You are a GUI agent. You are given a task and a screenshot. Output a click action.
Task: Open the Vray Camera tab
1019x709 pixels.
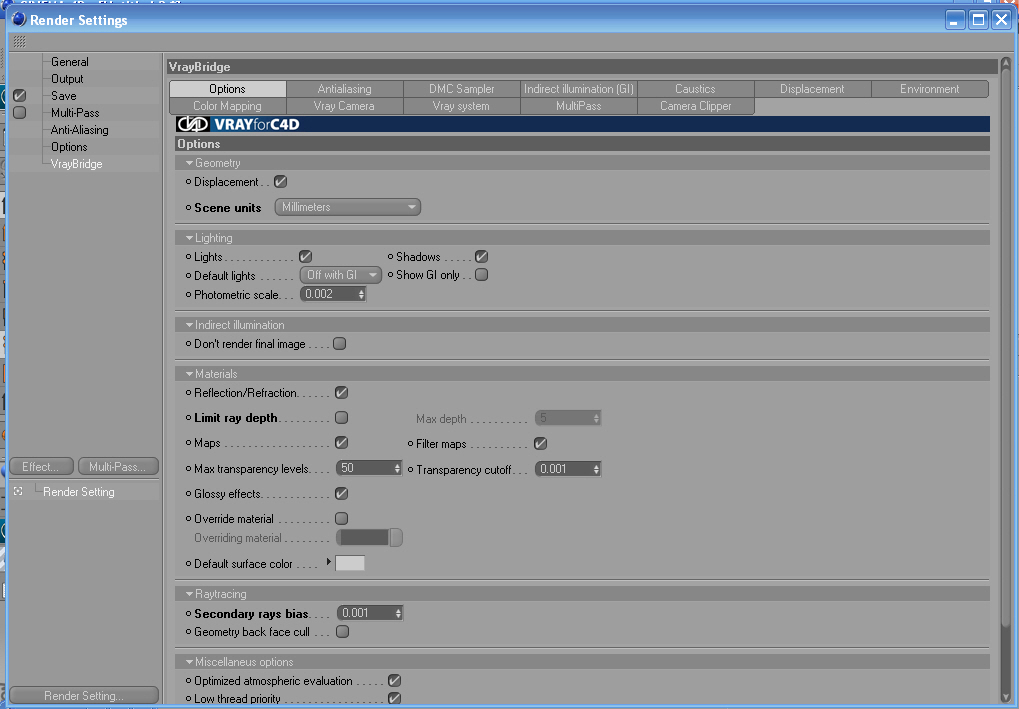click(x=344, y=106)
